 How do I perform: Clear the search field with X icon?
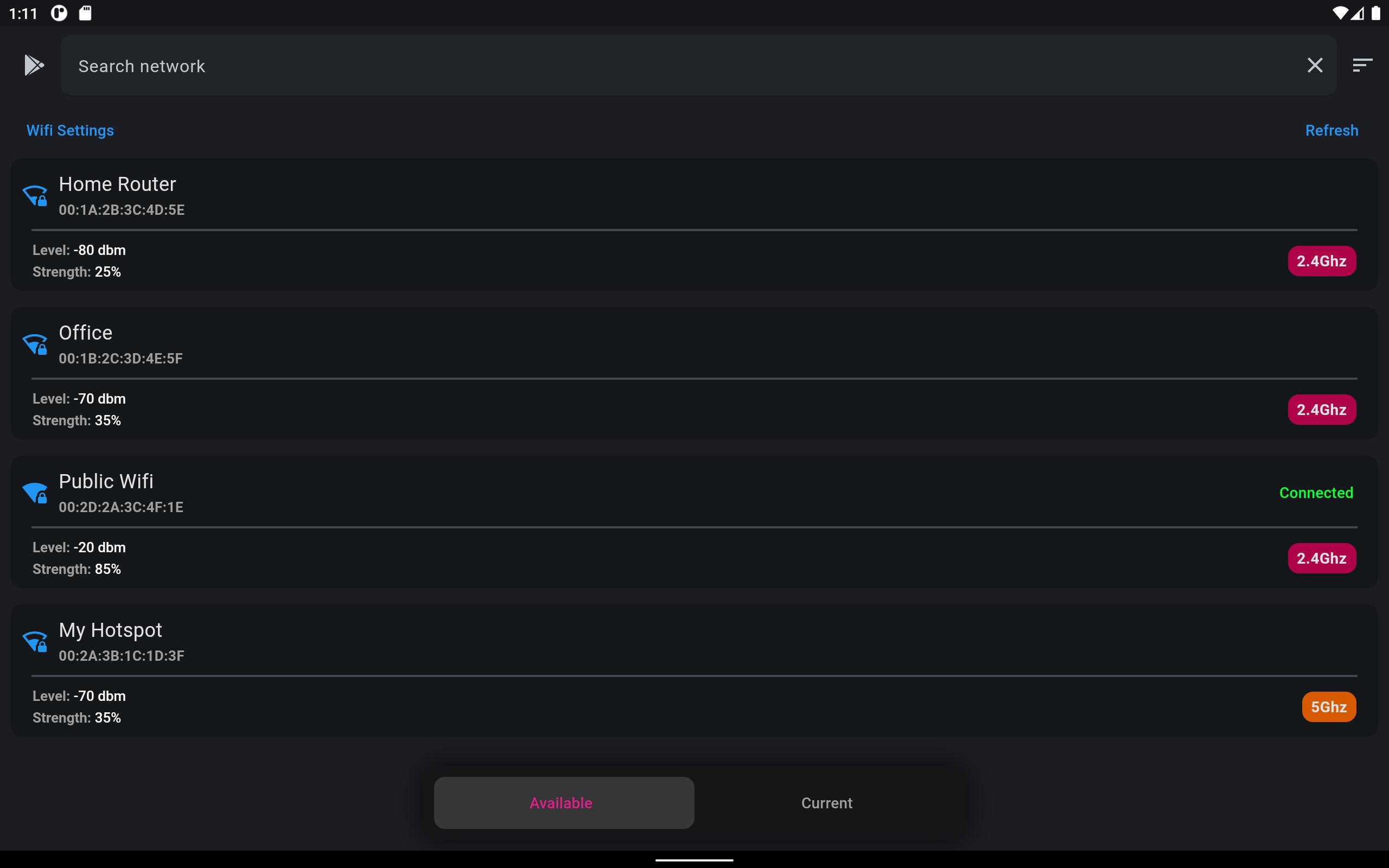[1314, 66]
